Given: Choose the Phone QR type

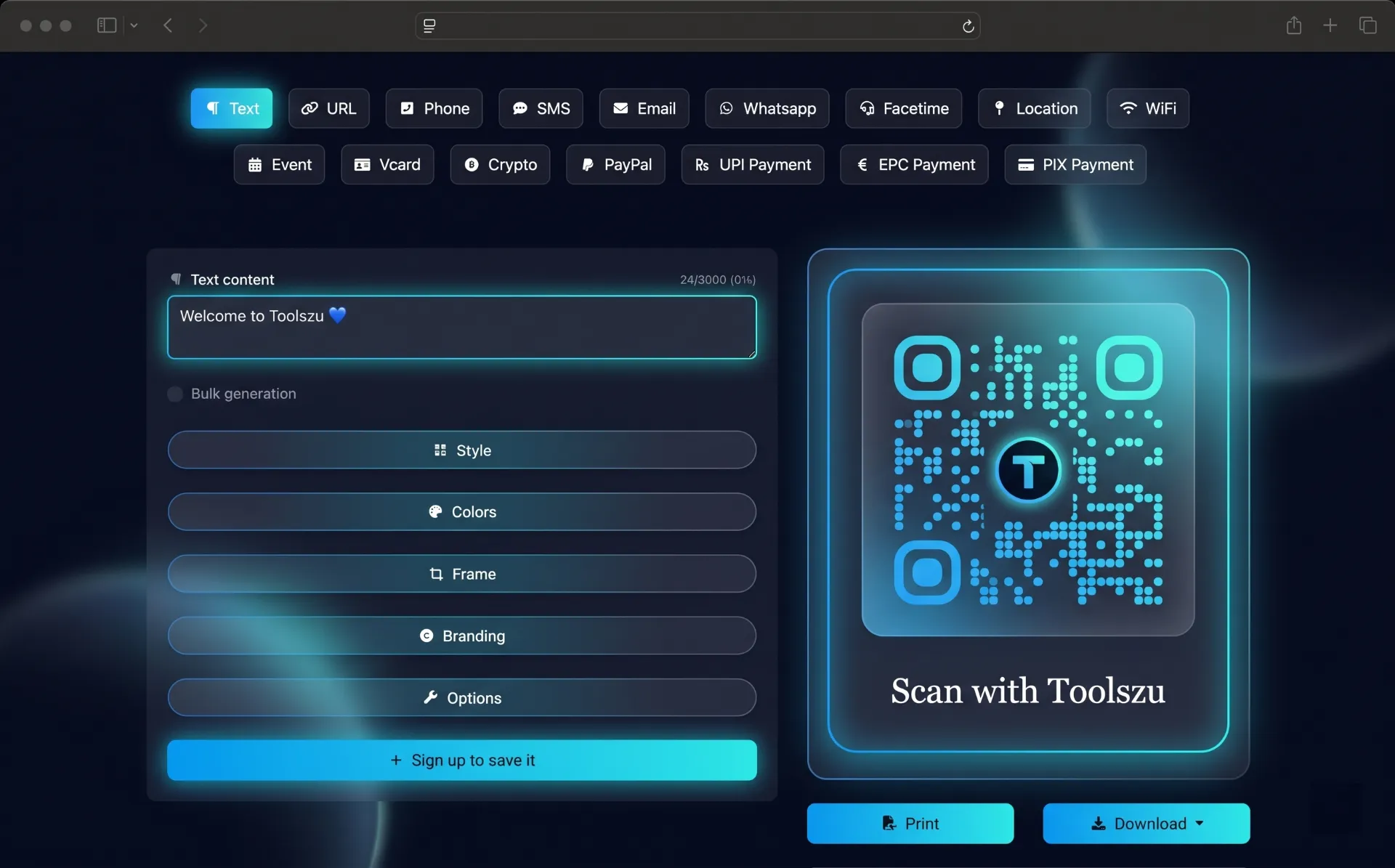Looking at the screenshot, I should (x=434, y=108).
